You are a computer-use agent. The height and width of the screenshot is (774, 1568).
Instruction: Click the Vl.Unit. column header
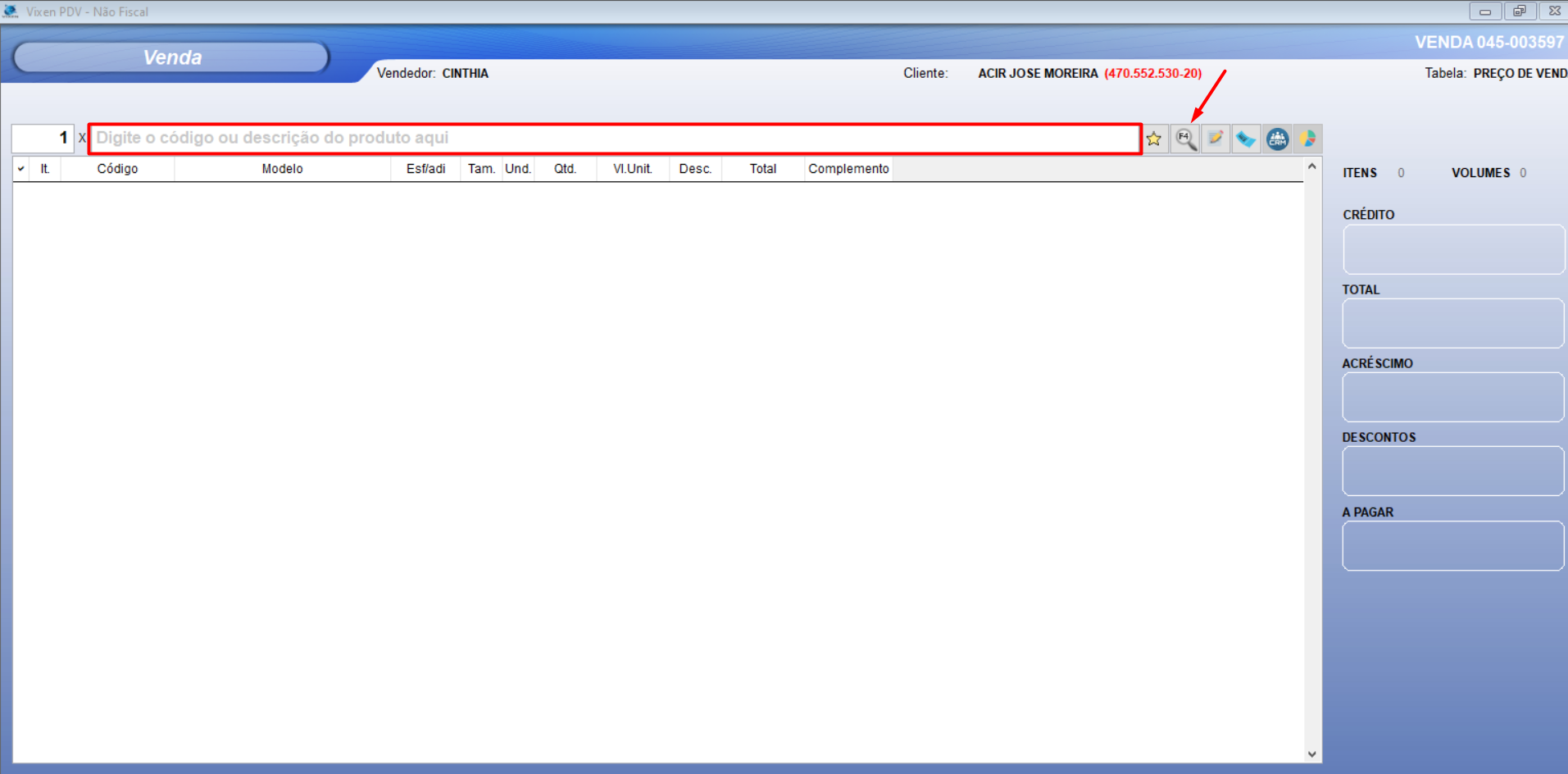point(632,169)
